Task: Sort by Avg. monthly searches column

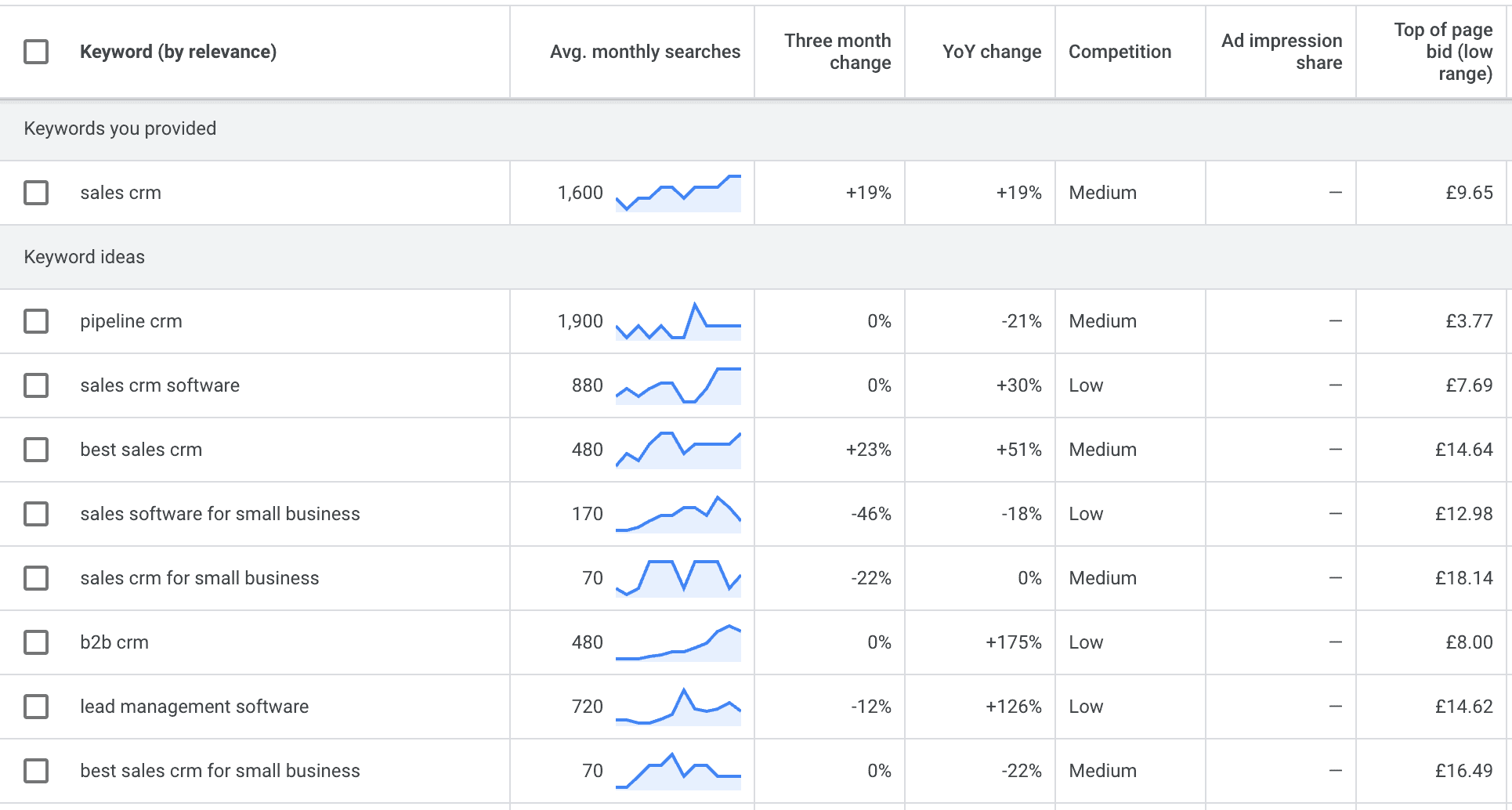Action: 645,52
